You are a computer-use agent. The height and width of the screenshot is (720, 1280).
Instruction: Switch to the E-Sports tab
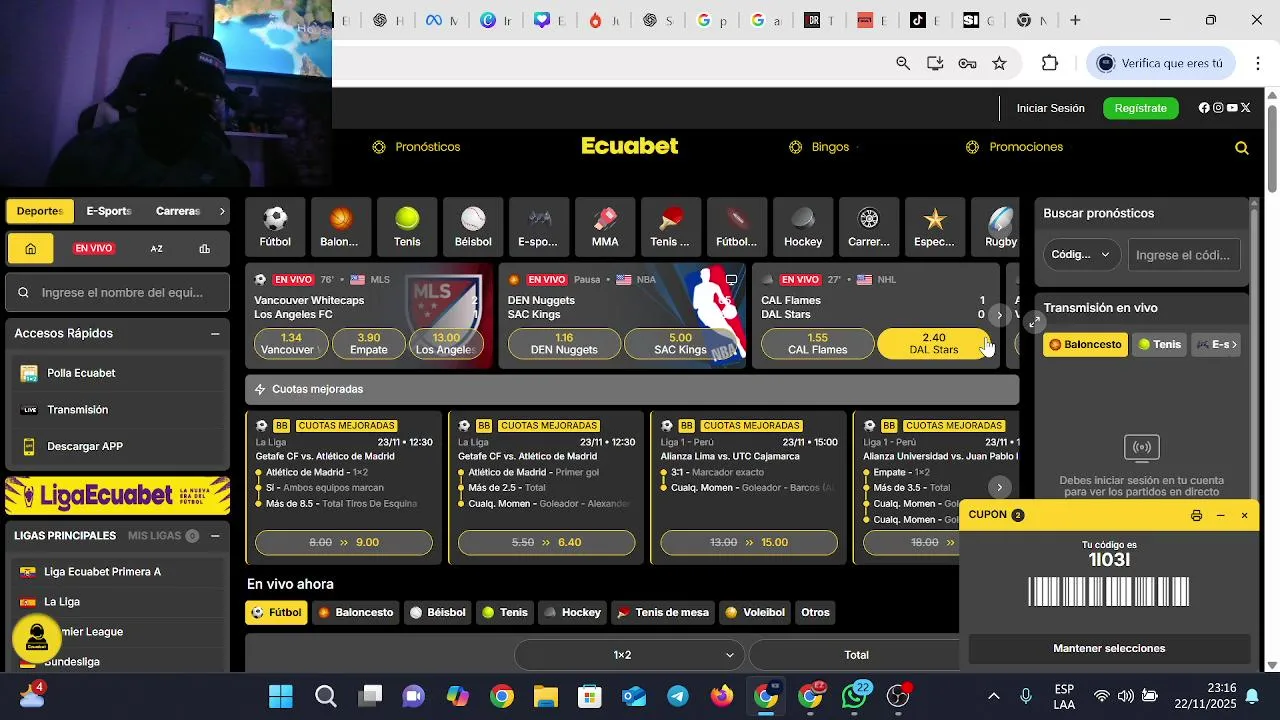point(109,211)
